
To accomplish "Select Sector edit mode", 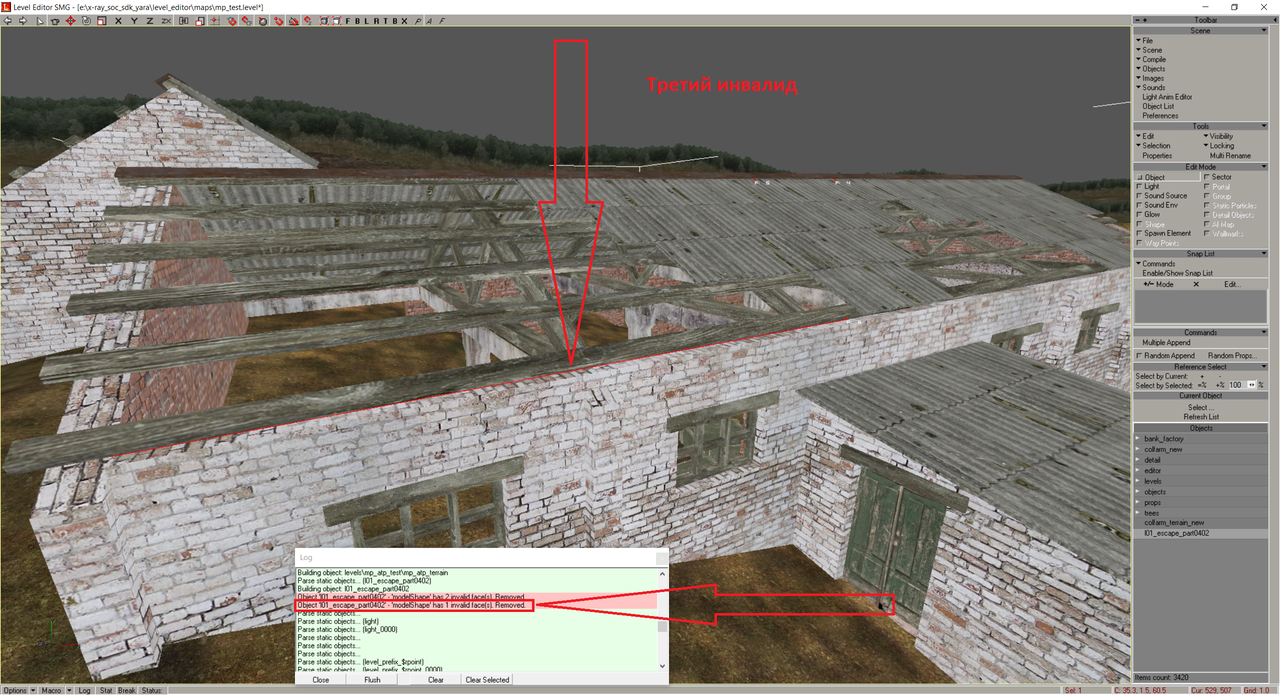I will [1219, 177].
